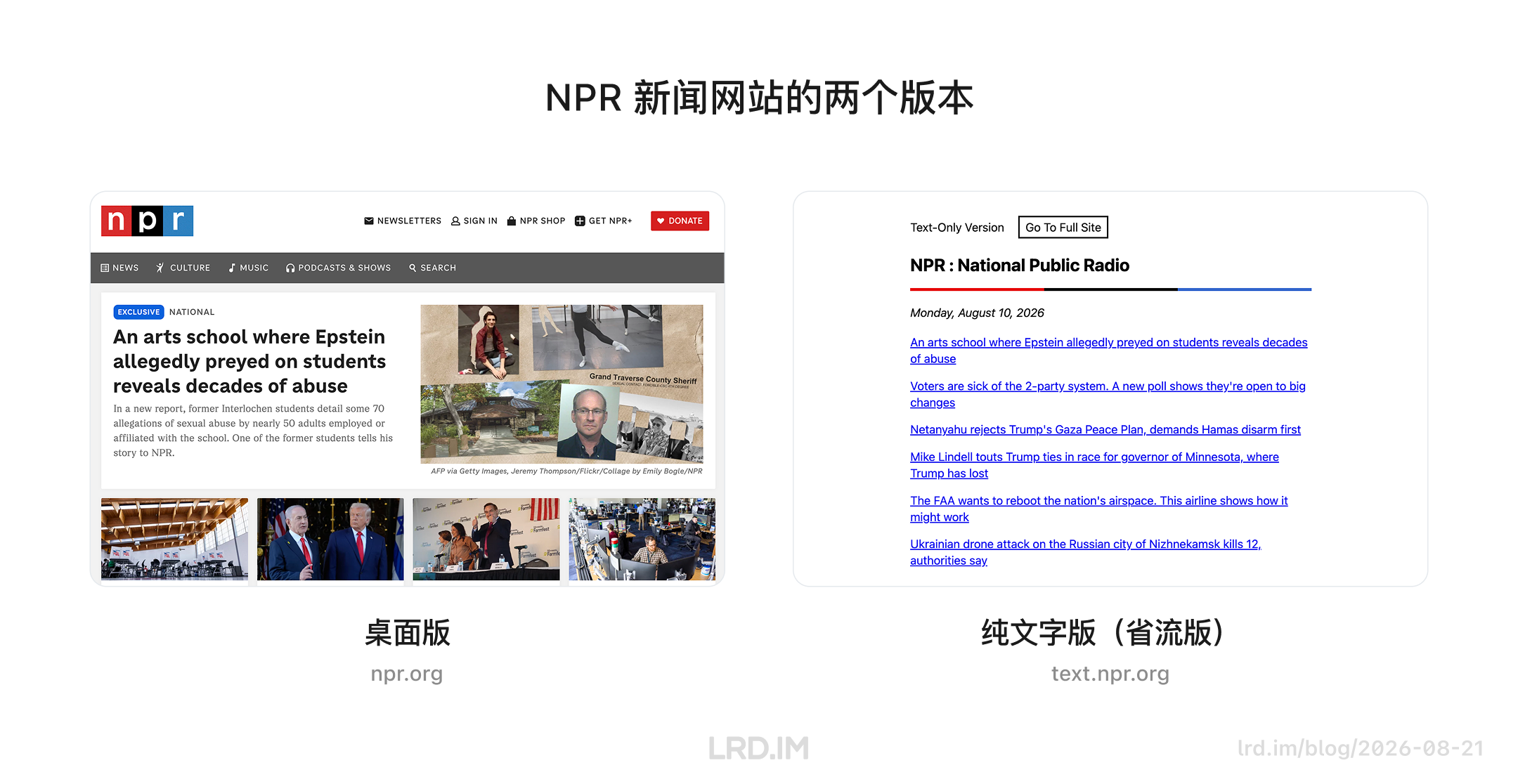Open Epstein arts school headline on desktop version
The image size is (1518, 784).
(249, 361)
